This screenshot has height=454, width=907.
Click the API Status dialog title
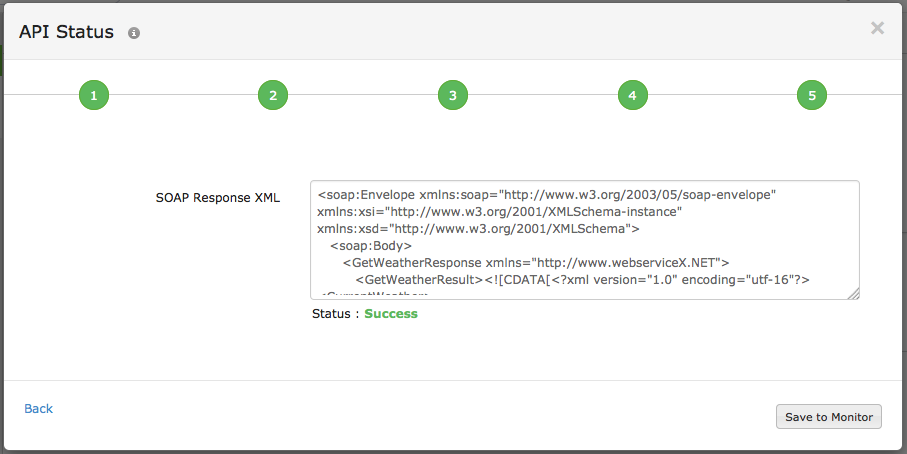(67, 31)
